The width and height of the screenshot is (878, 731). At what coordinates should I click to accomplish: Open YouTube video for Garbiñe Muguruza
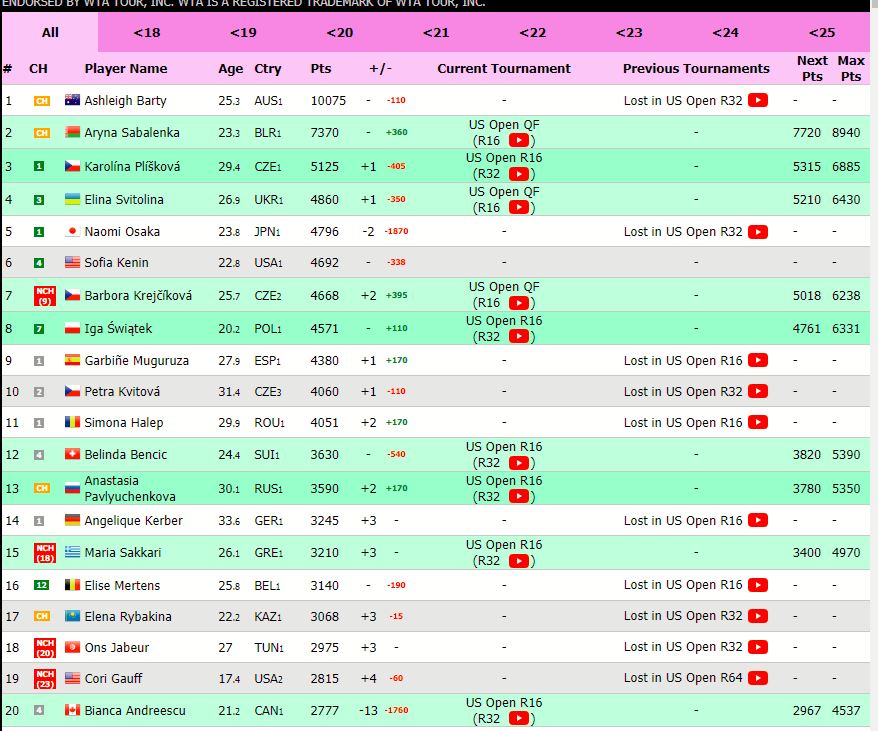pyautogui.click(x=758, y=360)
